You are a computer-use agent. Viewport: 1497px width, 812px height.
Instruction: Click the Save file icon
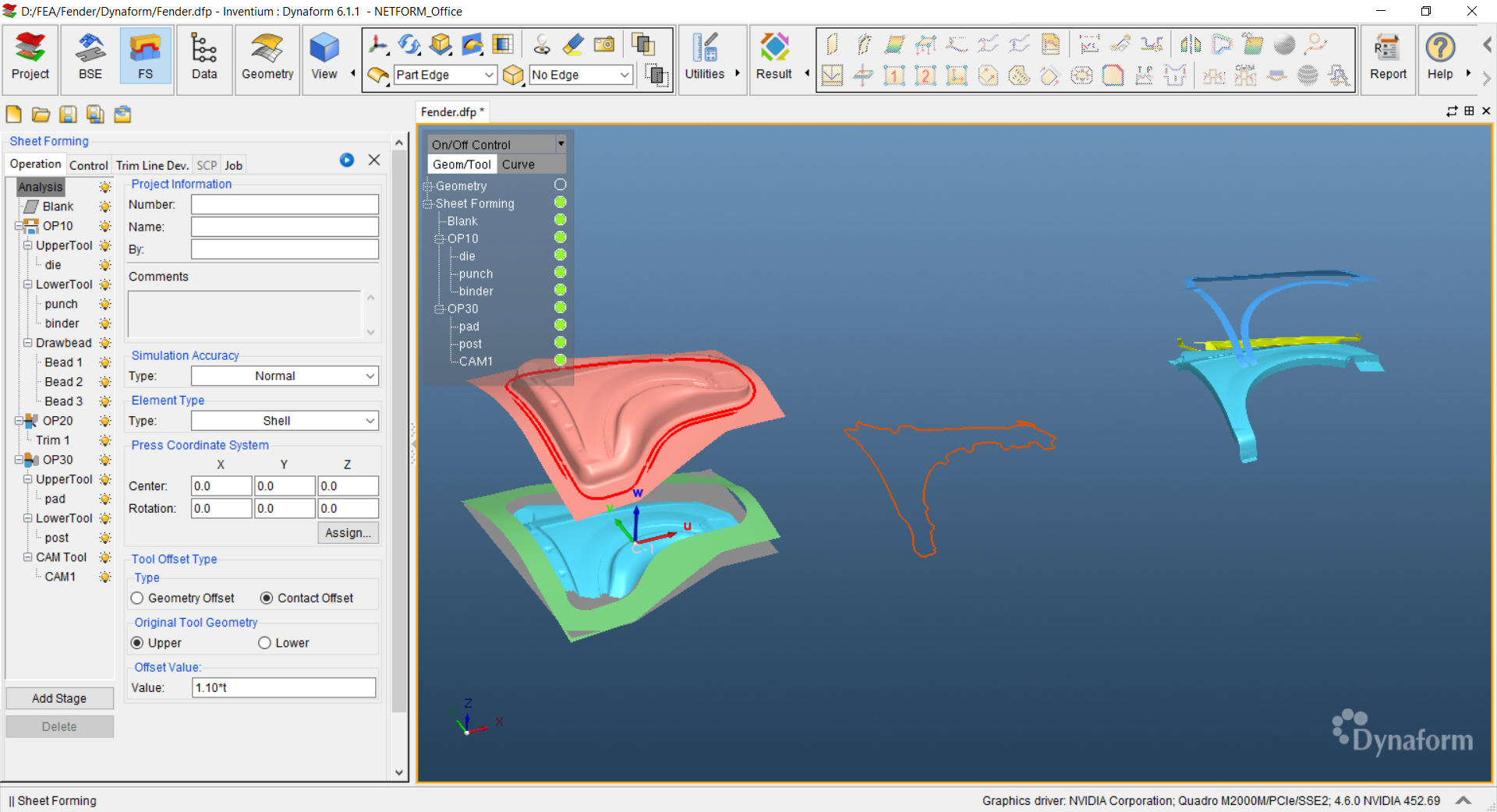click(x=69, y=115)
